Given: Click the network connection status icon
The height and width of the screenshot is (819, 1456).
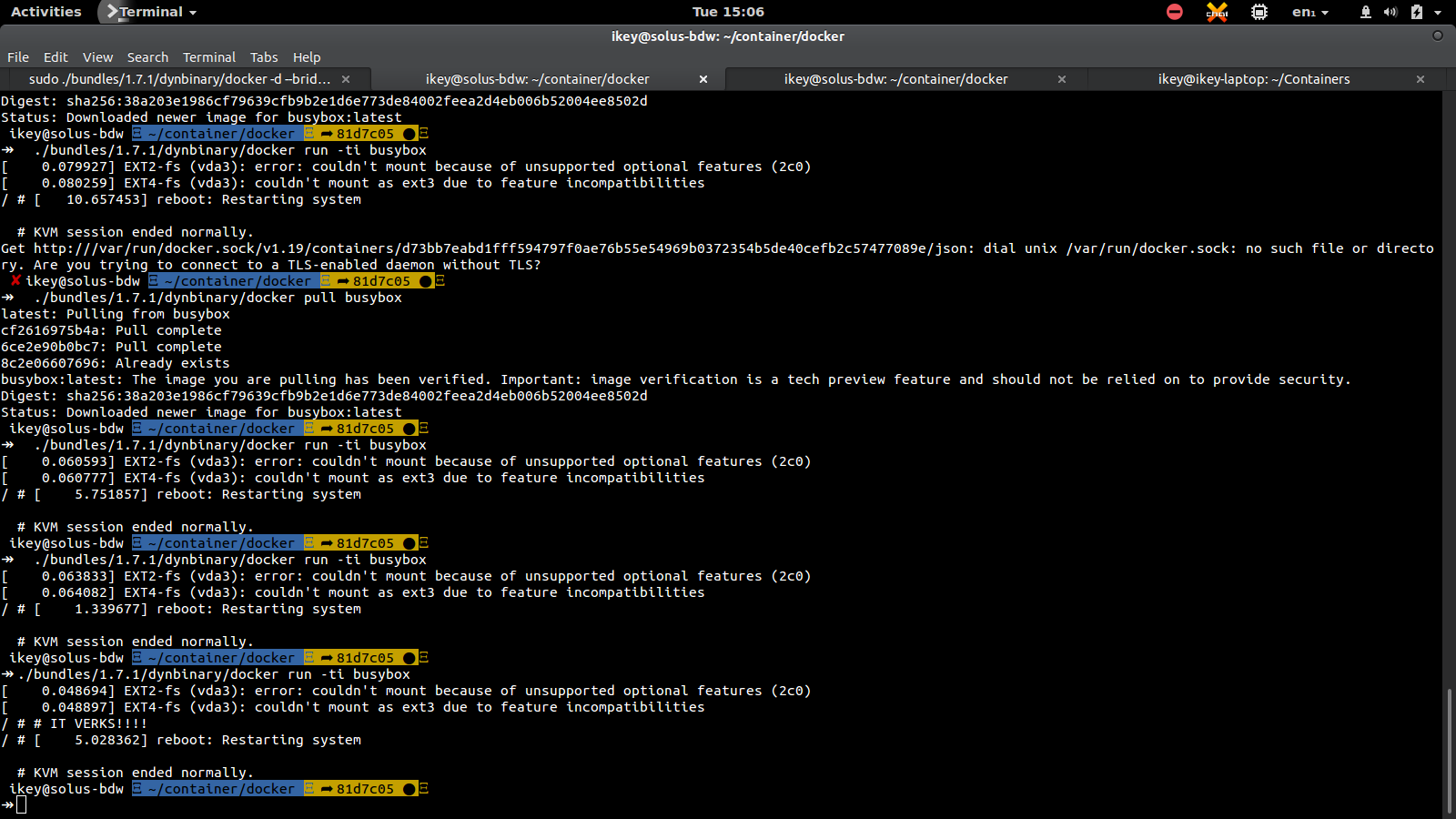Looking at the screenshot, I should [x=1366, y=12].
